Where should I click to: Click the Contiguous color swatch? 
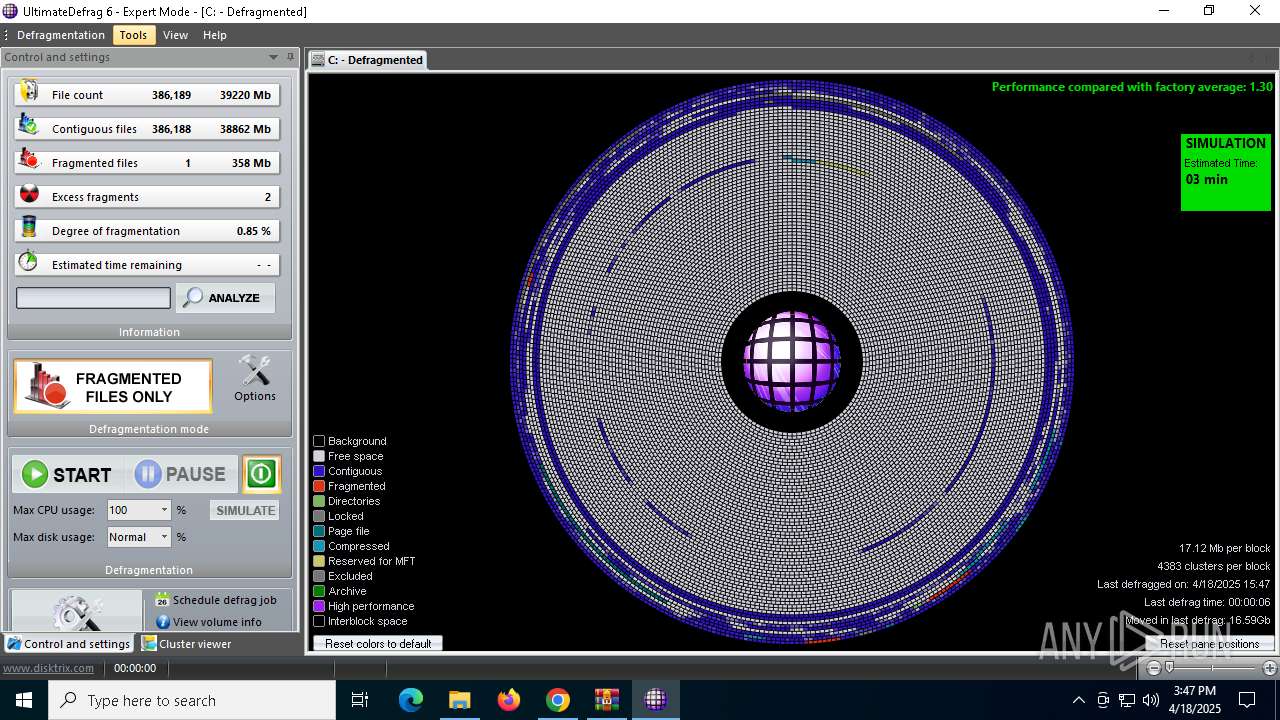[319, 471]
